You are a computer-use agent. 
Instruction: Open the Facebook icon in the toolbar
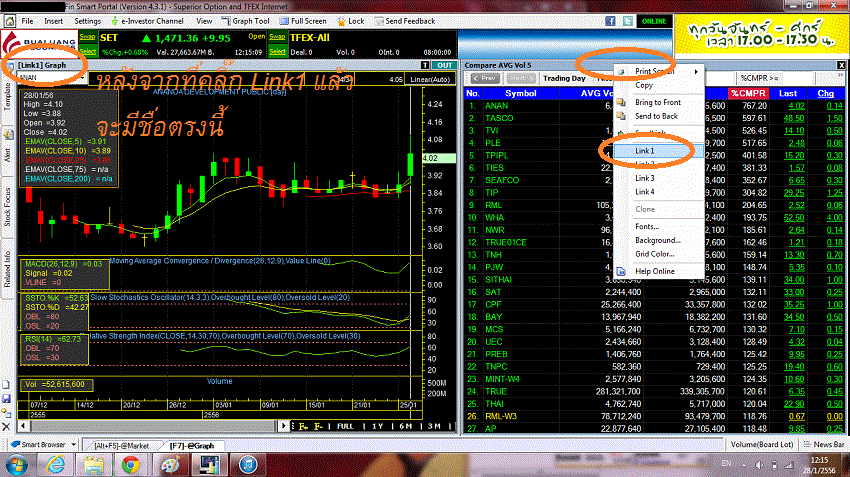(x=610, y=21)
